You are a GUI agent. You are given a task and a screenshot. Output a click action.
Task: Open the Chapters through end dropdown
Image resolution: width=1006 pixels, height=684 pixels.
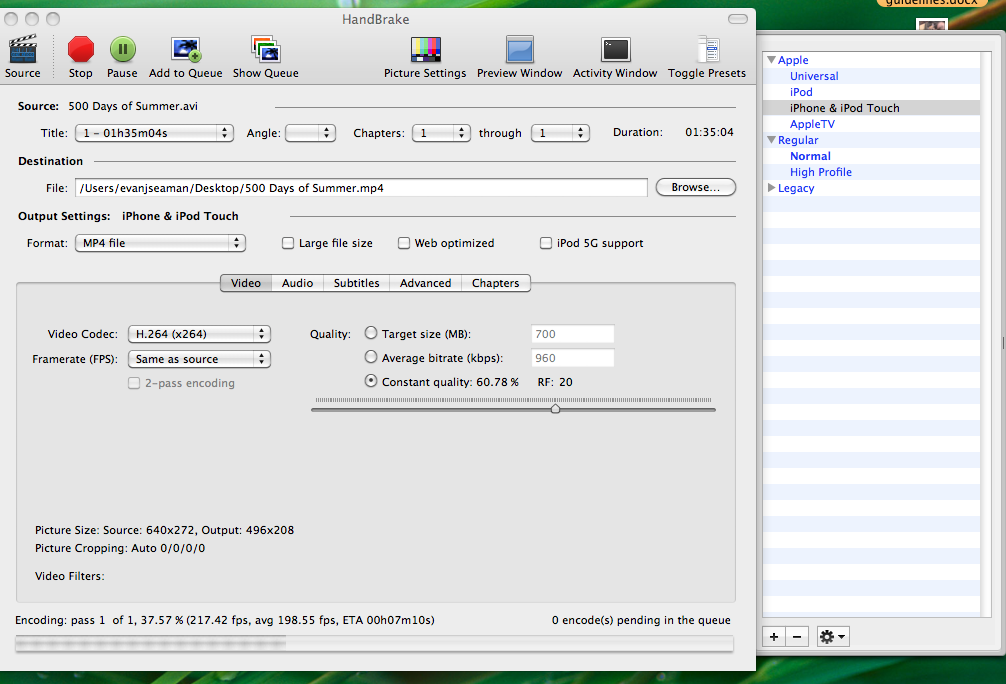(x=560, y=133)
